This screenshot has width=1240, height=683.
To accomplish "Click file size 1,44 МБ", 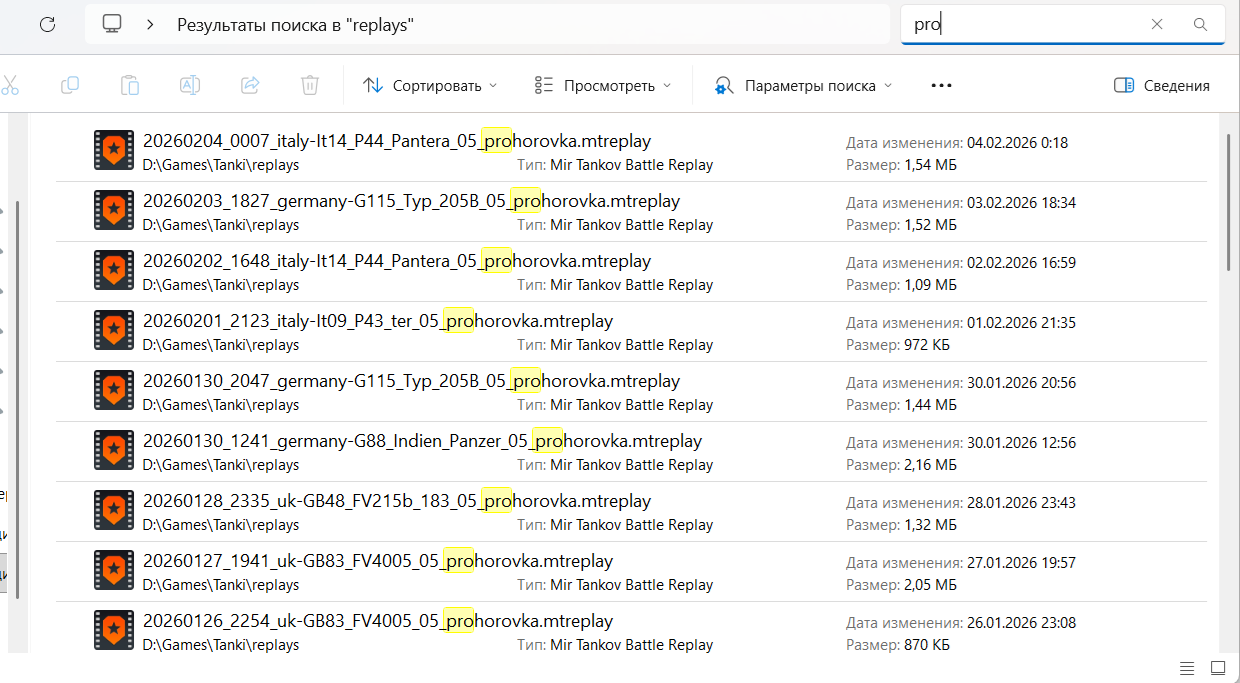I will pyautogui.click(x=930, y=405).
